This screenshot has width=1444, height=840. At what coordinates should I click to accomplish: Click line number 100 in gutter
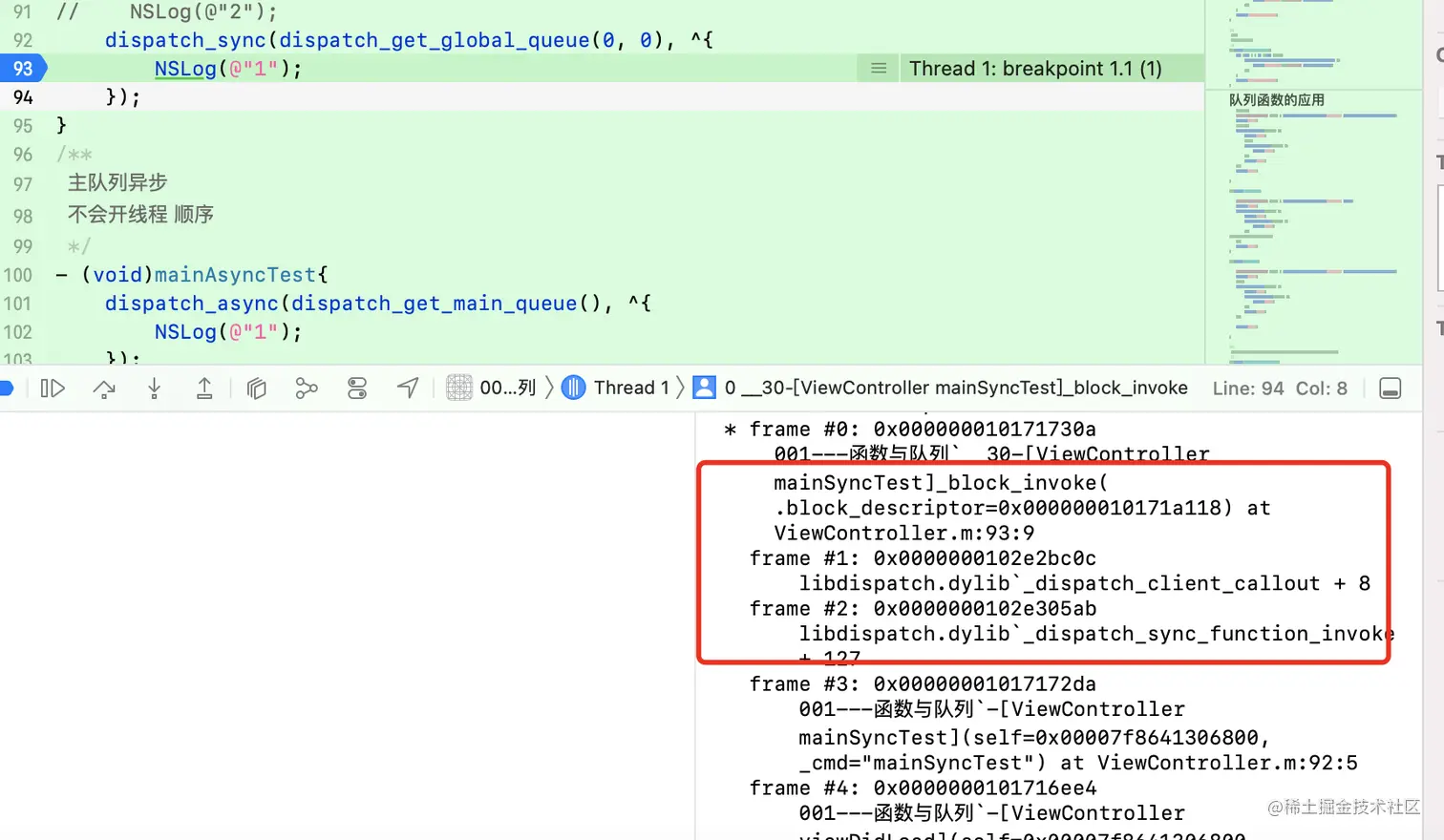coord(18,275)
